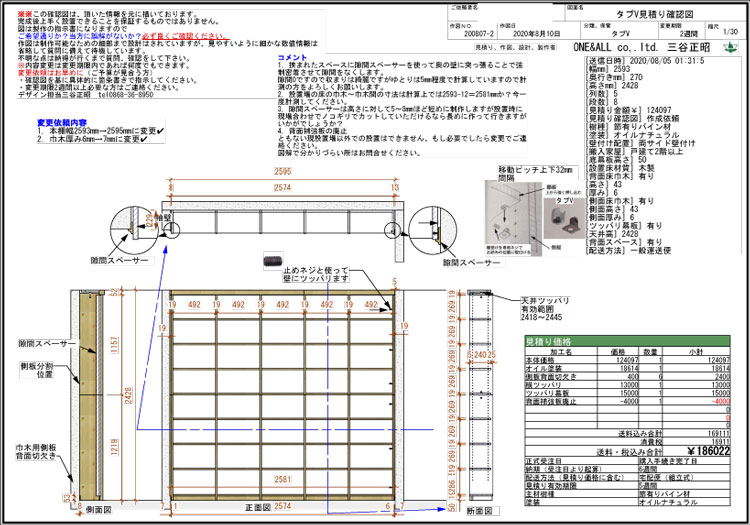Select spec line [配送方法] 一般運送便
Viewport: 750px width, 525px height.
pos(629,250)
